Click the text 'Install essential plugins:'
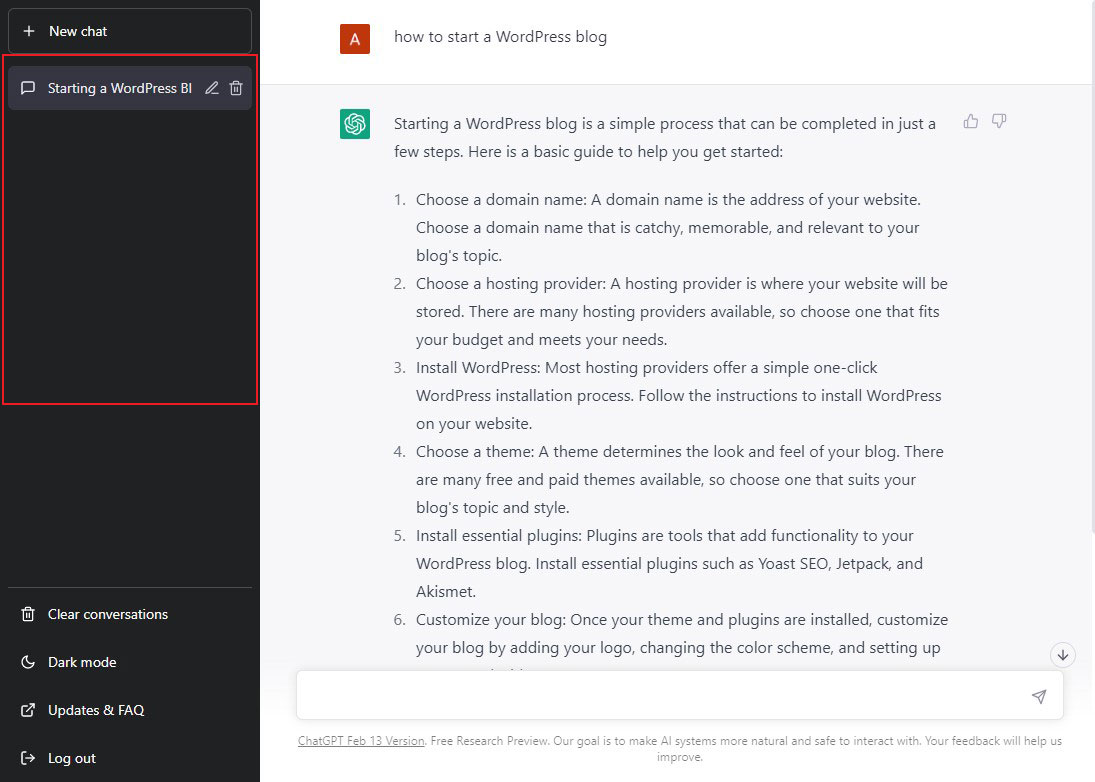The width and height of the screenshot is (1095, 782). point(499,536)
